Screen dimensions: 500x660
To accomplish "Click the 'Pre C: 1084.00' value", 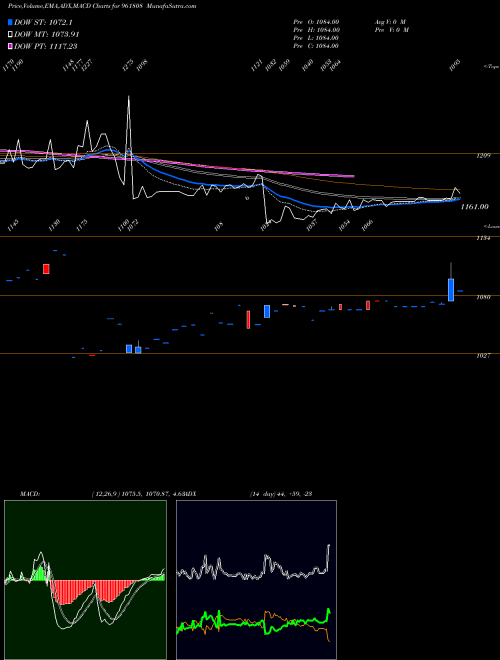I will coord(316,46).
